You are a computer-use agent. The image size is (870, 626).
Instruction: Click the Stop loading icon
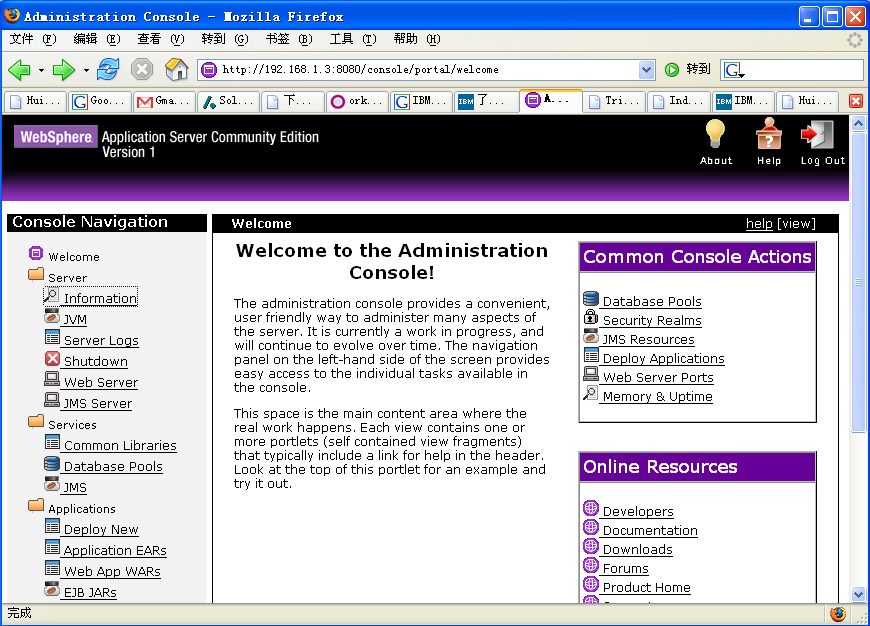pyautogui.click(x=142, y=69)
